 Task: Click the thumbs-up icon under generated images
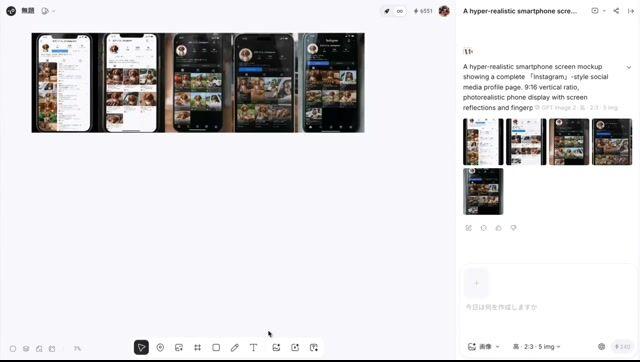498,228
